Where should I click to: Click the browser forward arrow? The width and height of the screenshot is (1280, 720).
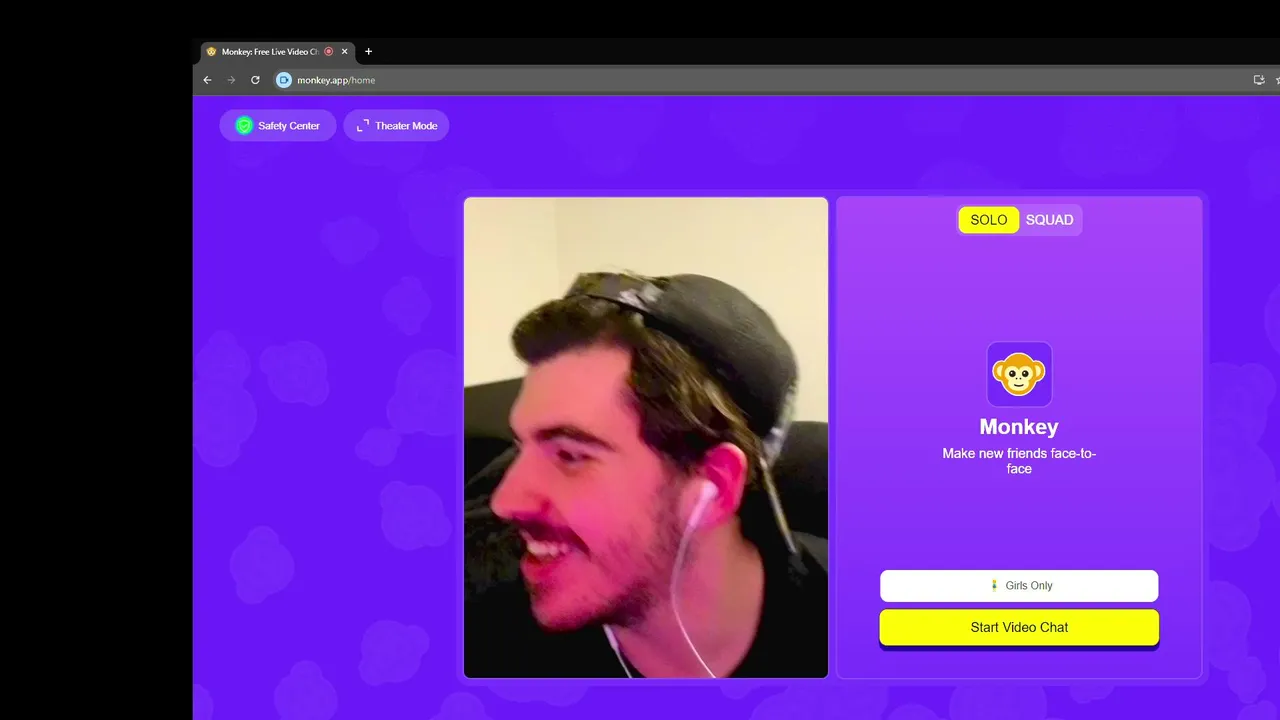(x=231, y=80)
